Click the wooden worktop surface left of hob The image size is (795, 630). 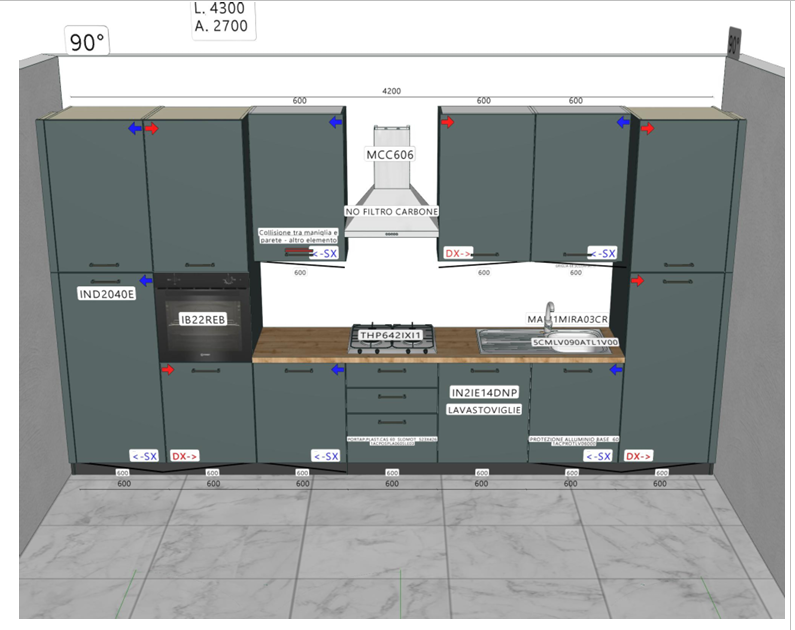300,346
